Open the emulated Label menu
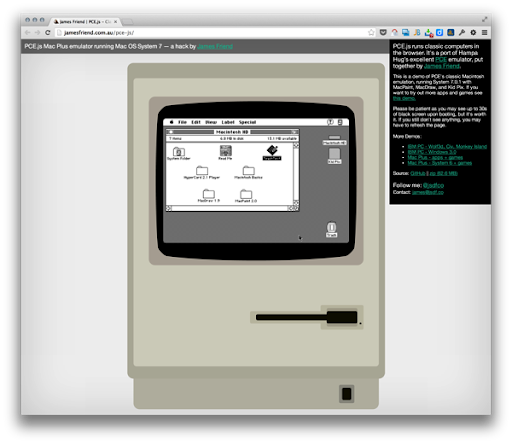This screenshot has width=512, height=444. click(x=228, y=122)
